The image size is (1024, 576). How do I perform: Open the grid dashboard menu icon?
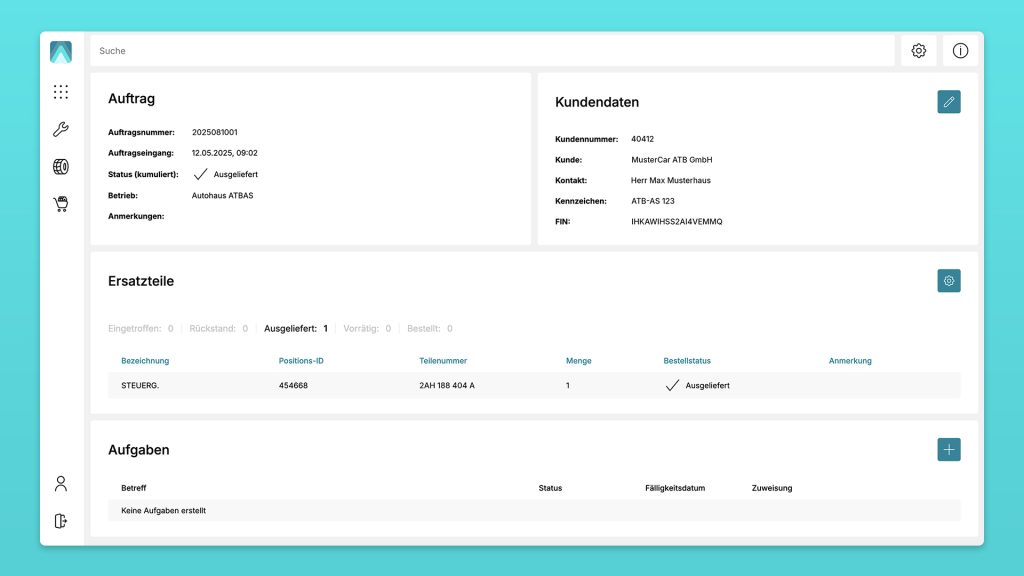coord(61,92)
